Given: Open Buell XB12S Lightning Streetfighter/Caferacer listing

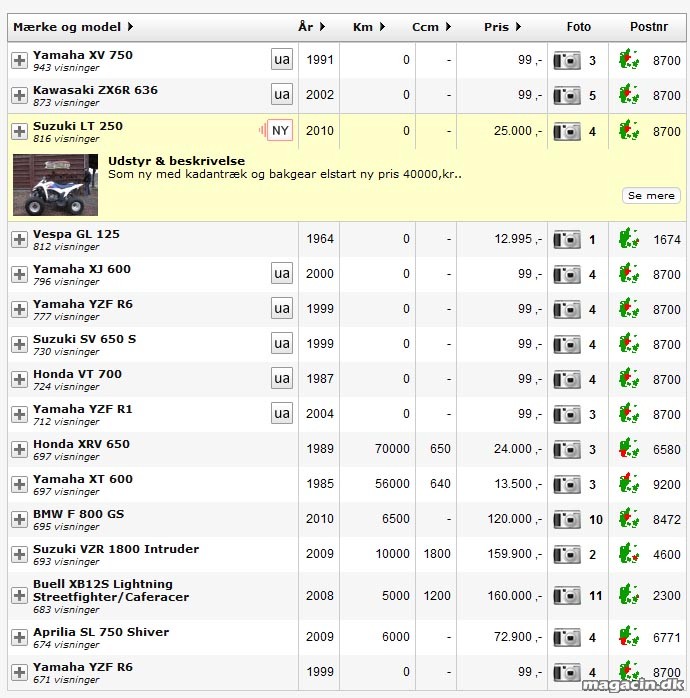Looking at the screenshot, I should tap(111, 590).
